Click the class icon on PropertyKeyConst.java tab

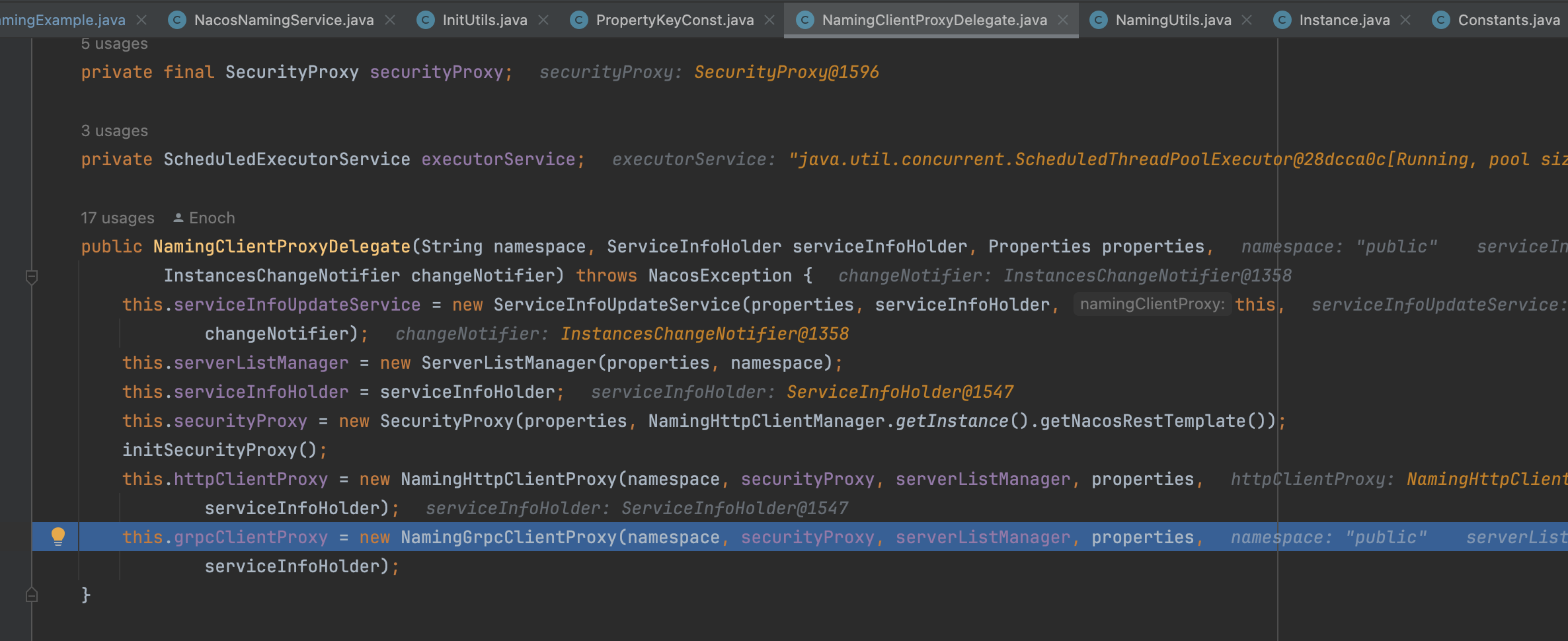point(578,20)
